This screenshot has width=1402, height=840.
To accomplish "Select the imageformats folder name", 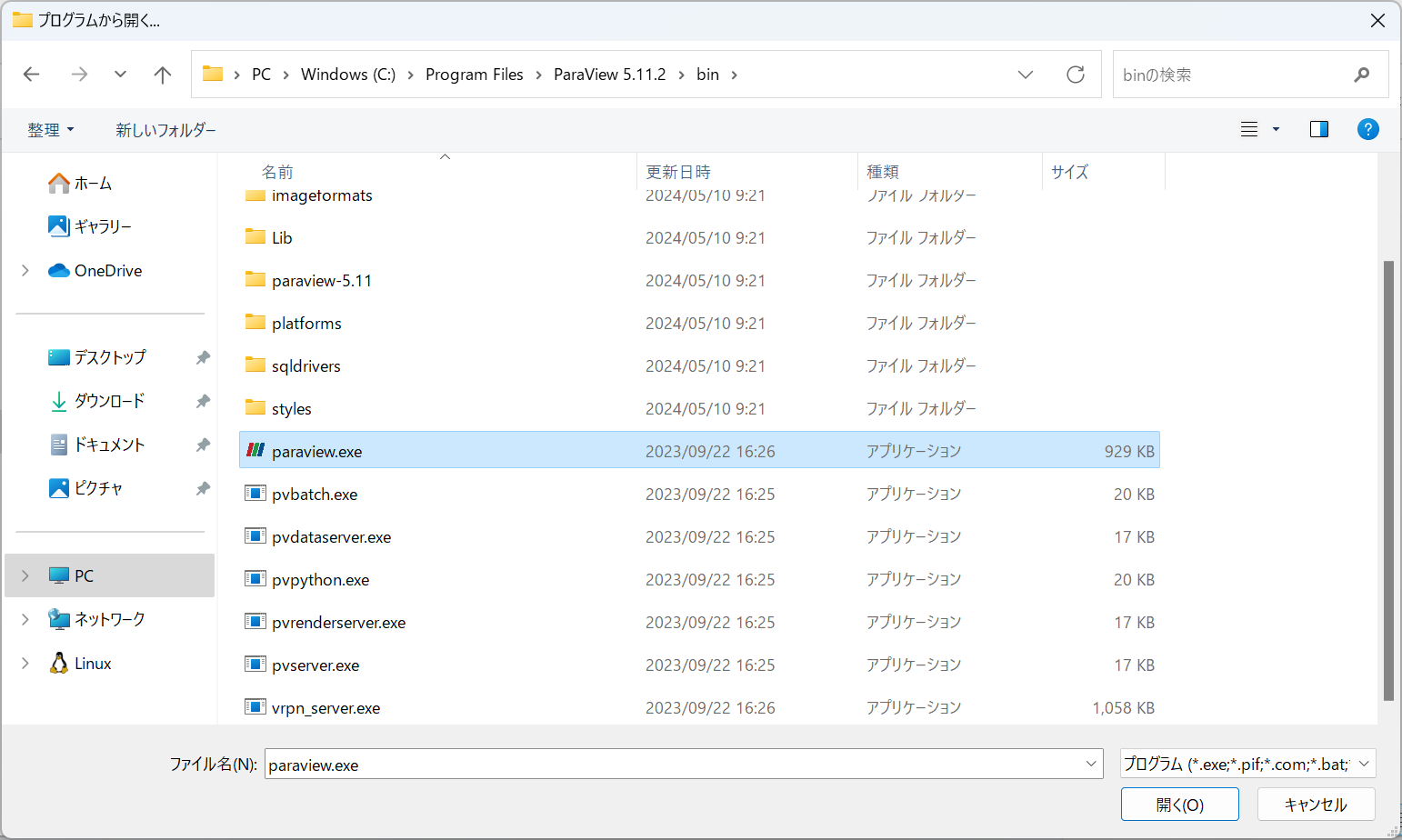I will (x=322, y=196).
